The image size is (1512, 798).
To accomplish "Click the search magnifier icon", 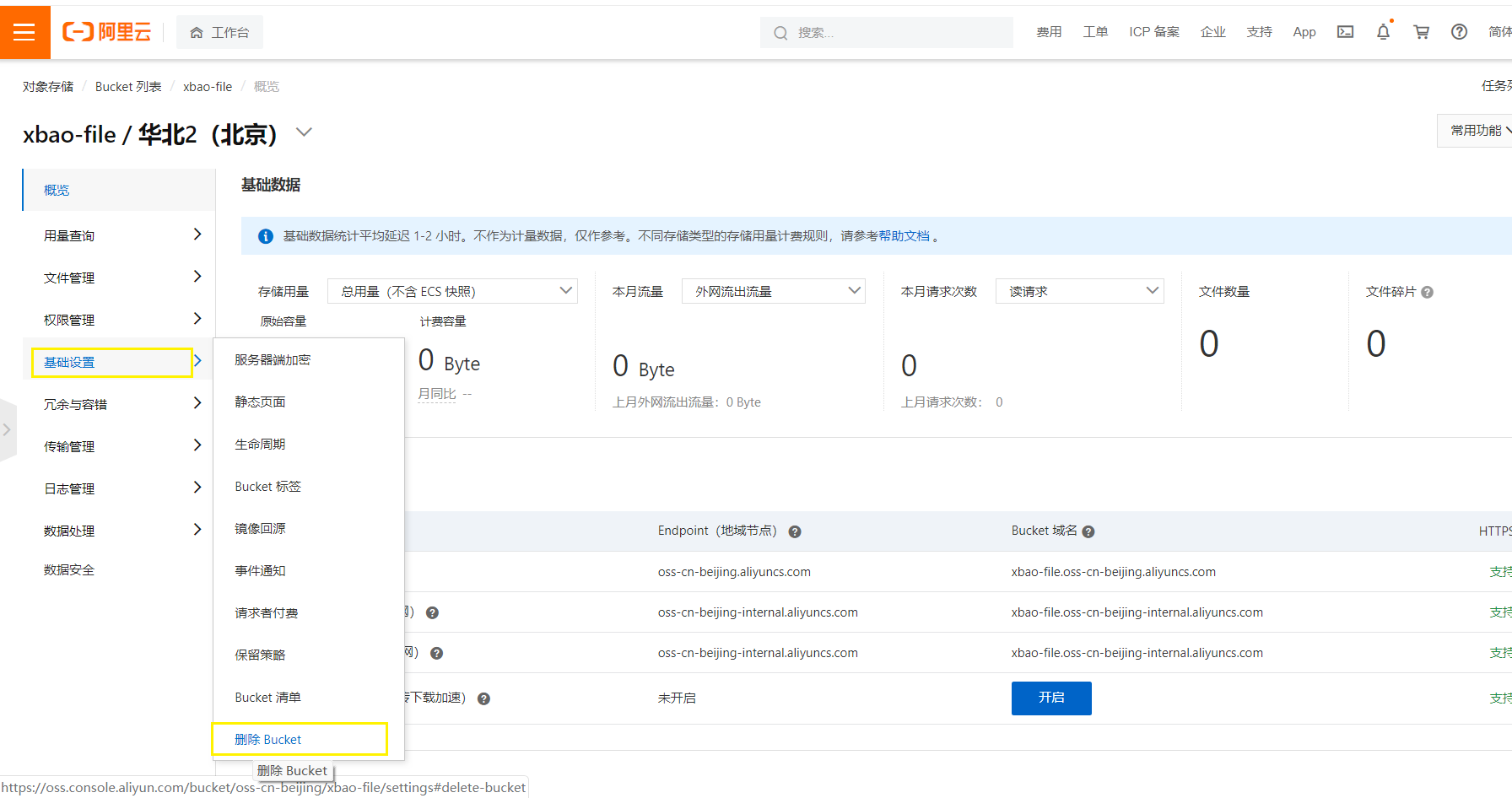I will [780, 33].
